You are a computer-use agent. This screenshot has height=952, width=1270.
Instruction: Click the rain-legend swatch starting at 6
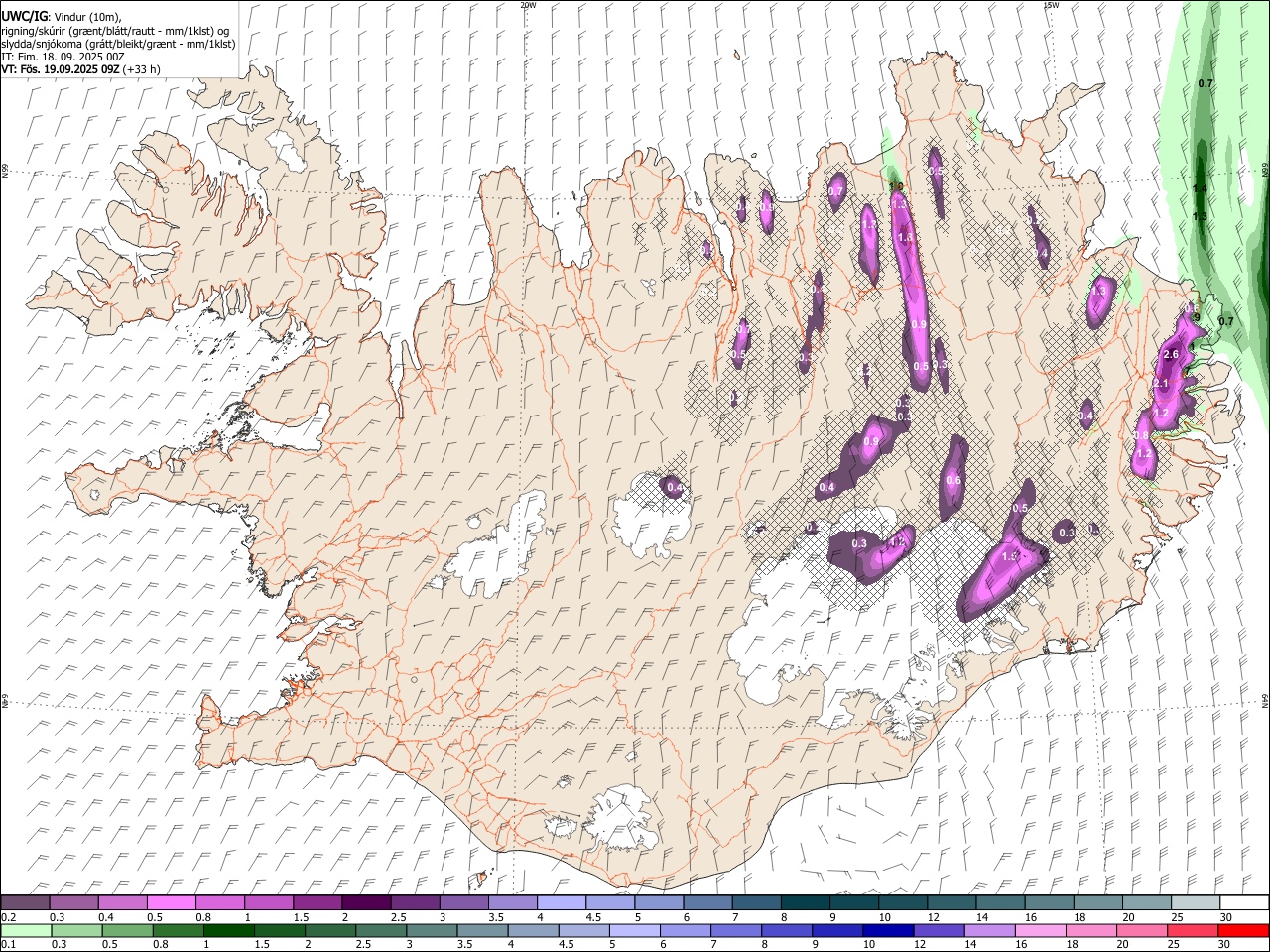point(684,930)
